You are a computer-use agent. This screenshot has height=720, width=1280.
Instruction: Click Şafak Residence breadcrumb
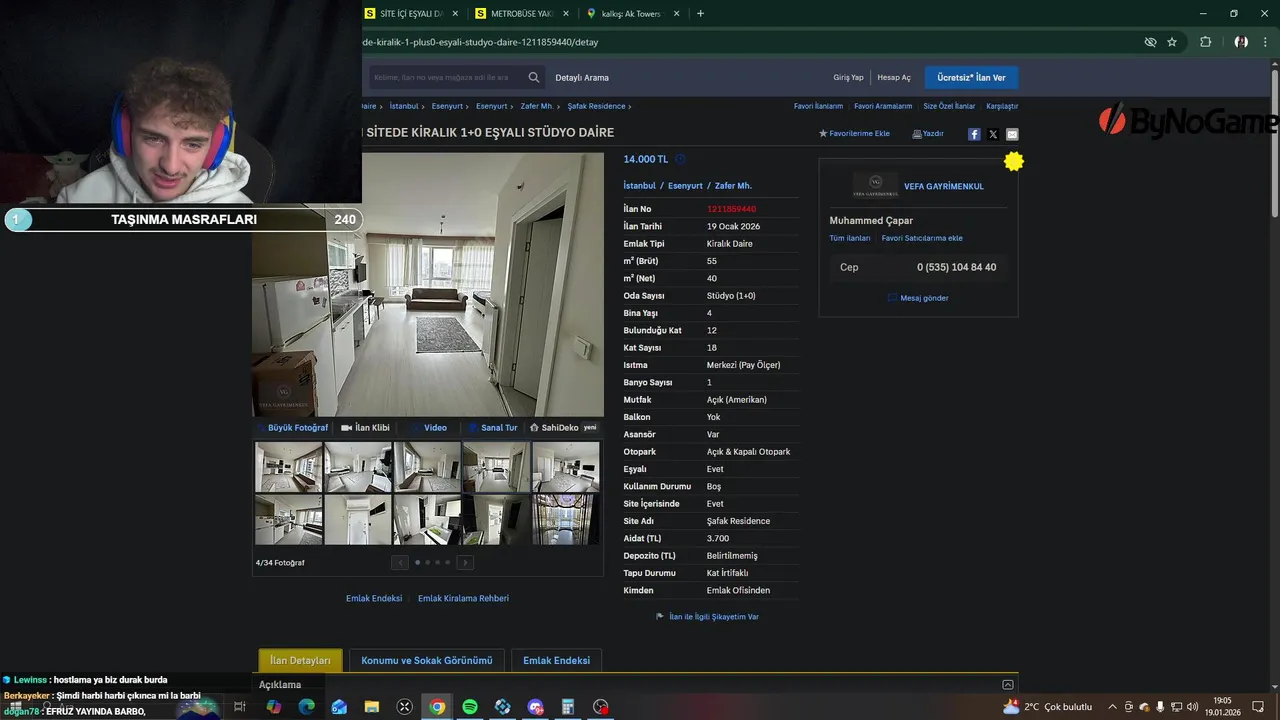596,106
